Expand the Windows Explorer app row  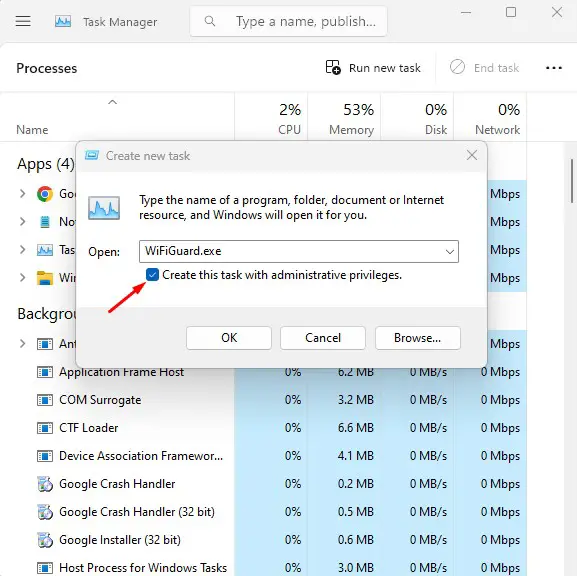pos(22,277)
